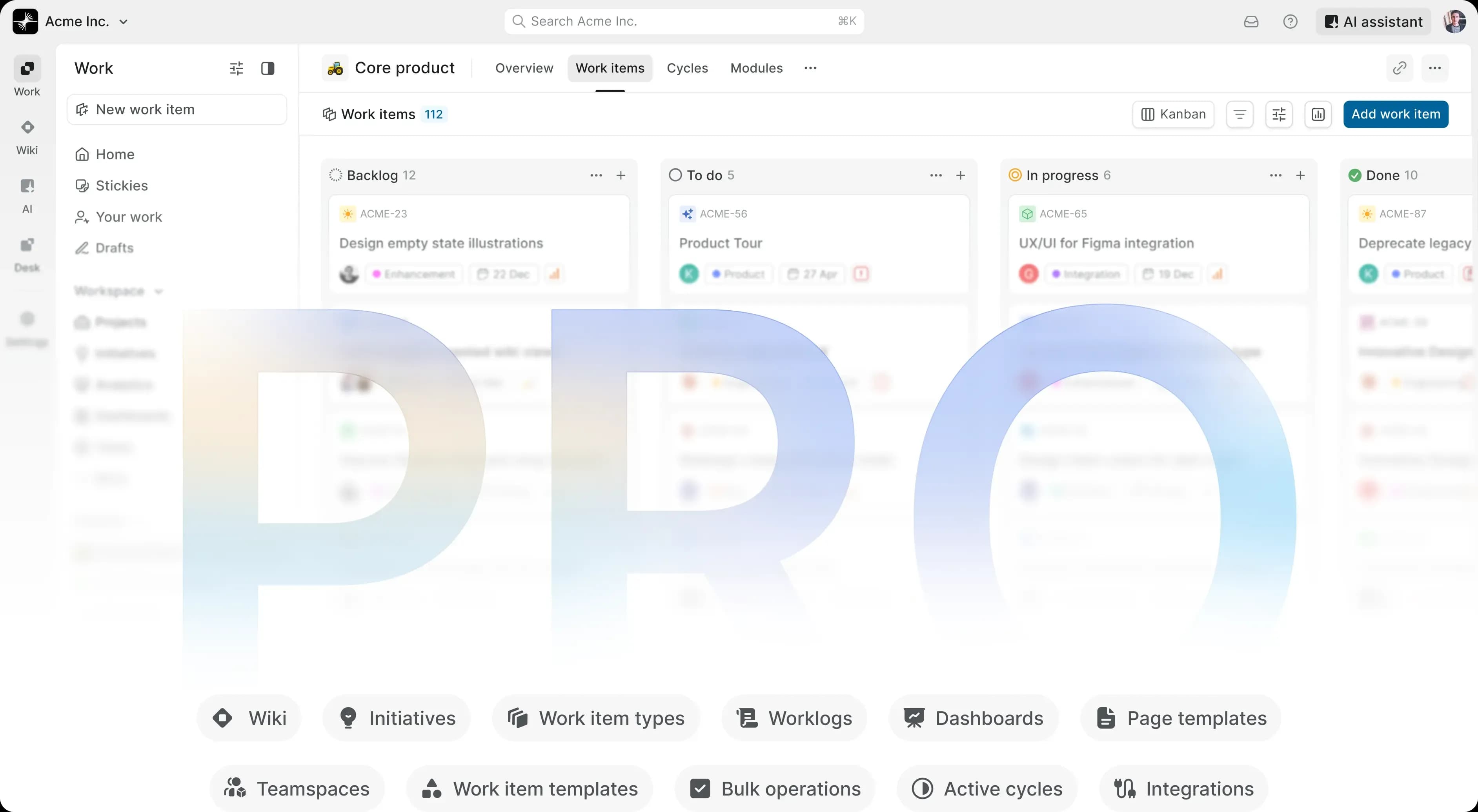The width and height of the screenshot is (1478, 812).
Task: Select the Work items tab
Action: tap(610, 68)
